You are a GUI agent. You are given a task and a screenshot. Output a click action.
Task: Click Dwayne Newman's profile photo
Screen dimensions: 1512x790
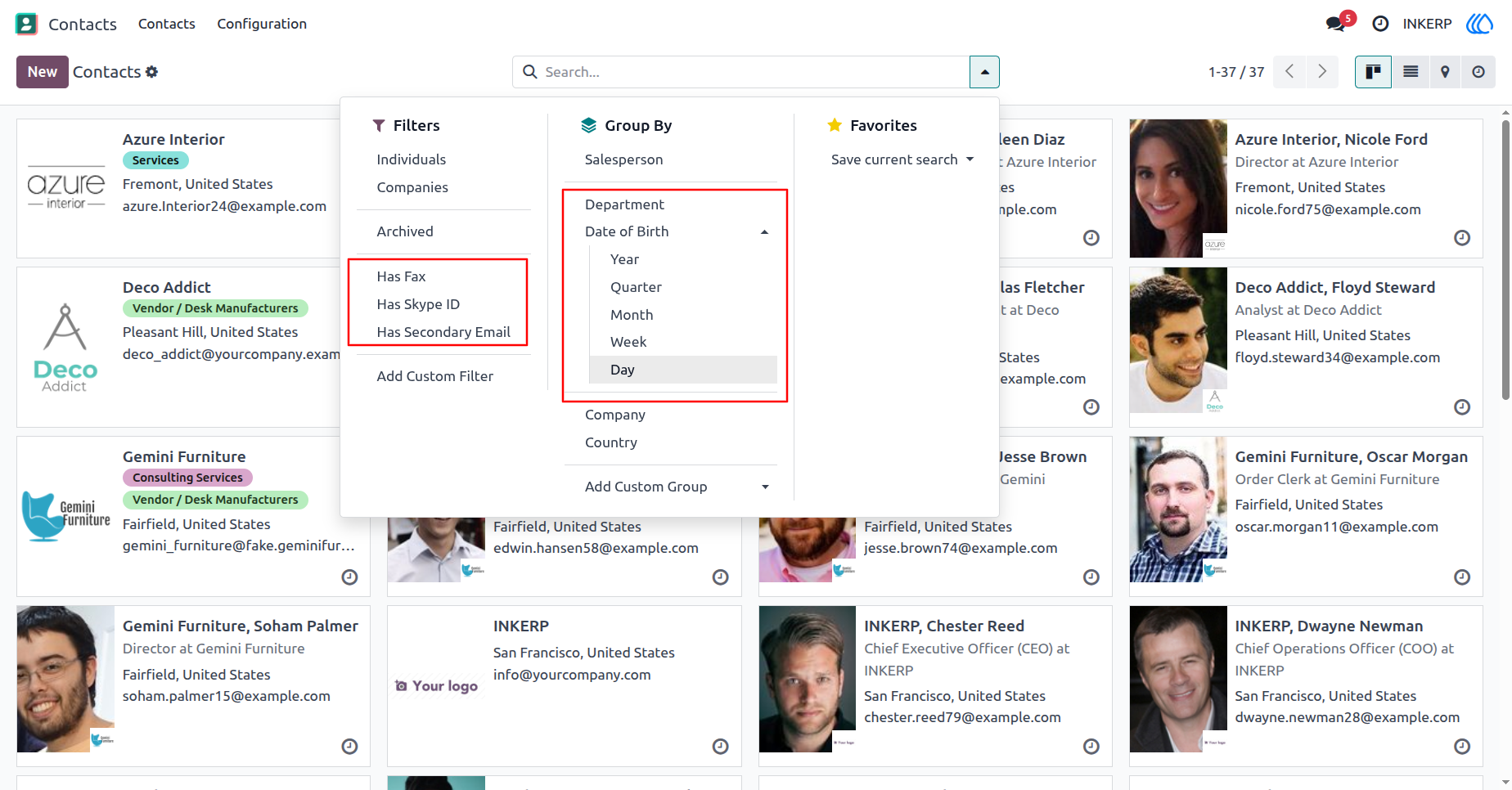pyautogui.click(x=1178, y=679)
